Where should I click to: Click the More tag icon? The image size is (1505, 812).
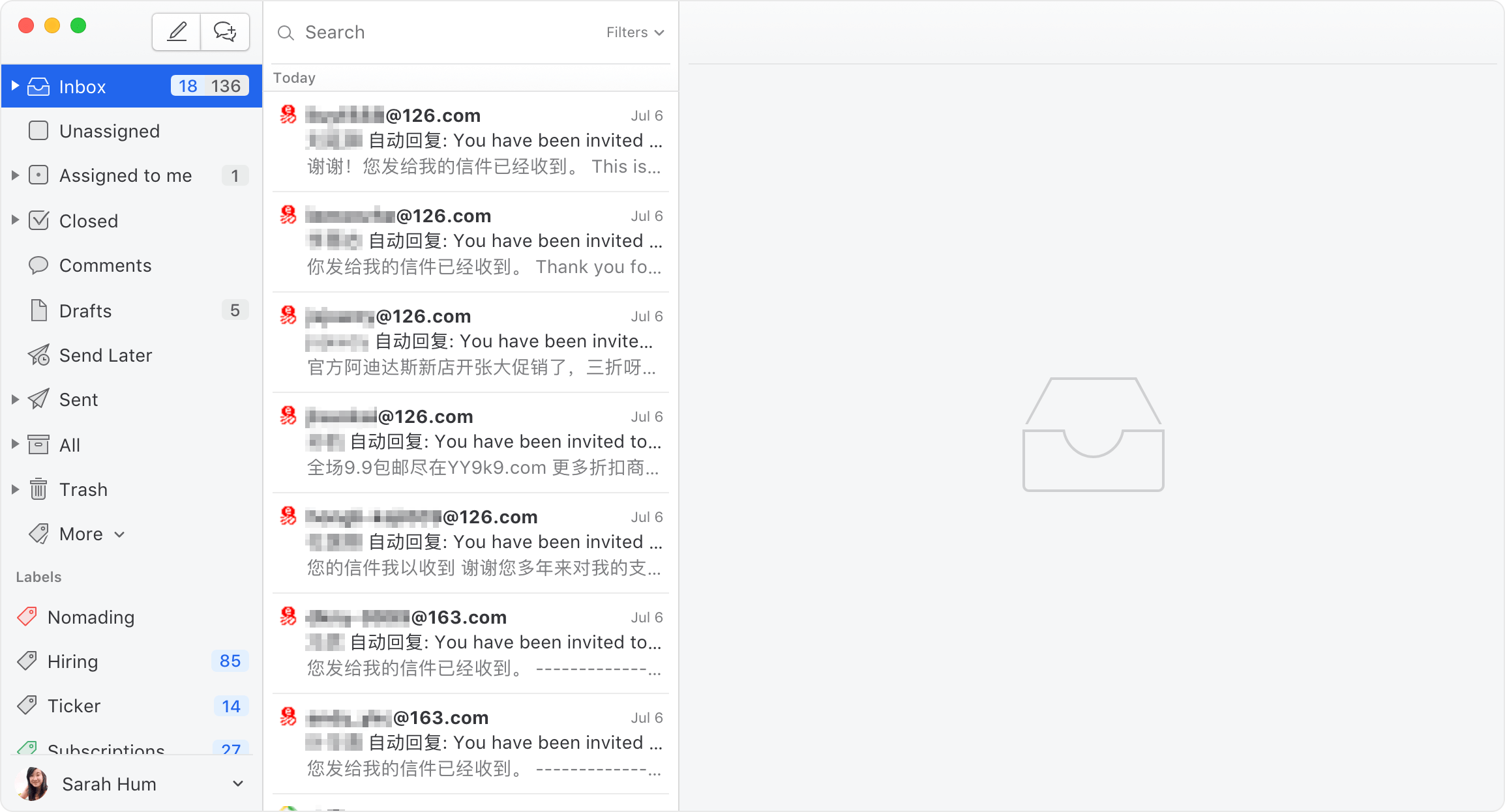click(x=39, y=534)
